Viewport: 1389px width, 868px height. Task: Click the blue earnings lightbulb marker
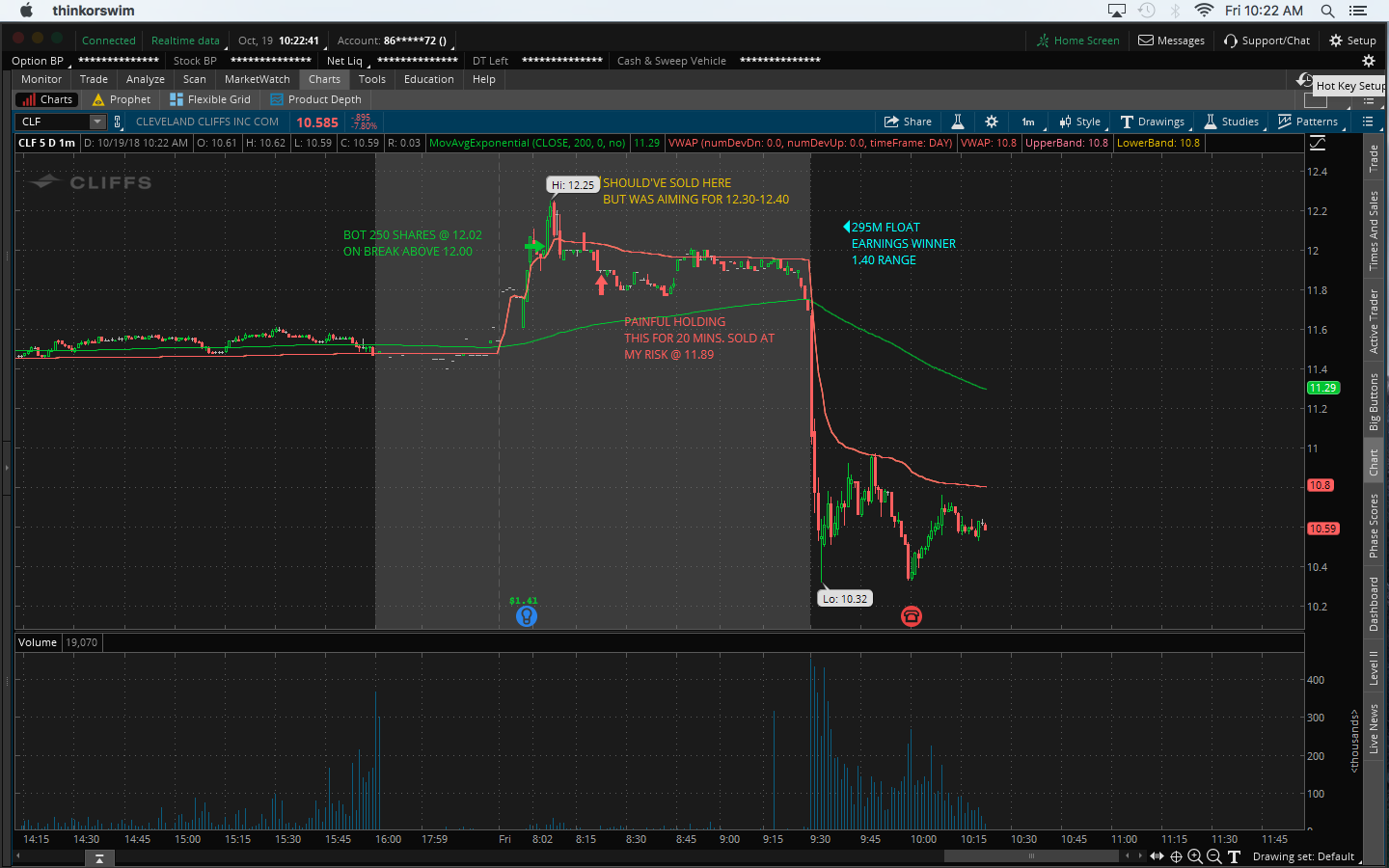[526, 616]
